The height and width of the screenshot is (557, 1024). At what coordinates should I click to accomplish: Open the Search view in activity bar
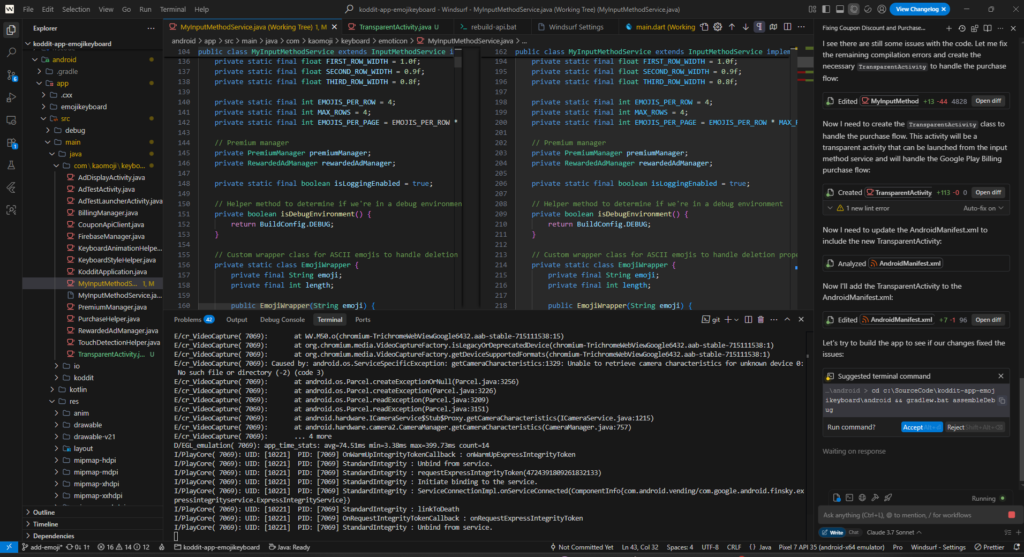pyautogui.click(x=11, y=52)
